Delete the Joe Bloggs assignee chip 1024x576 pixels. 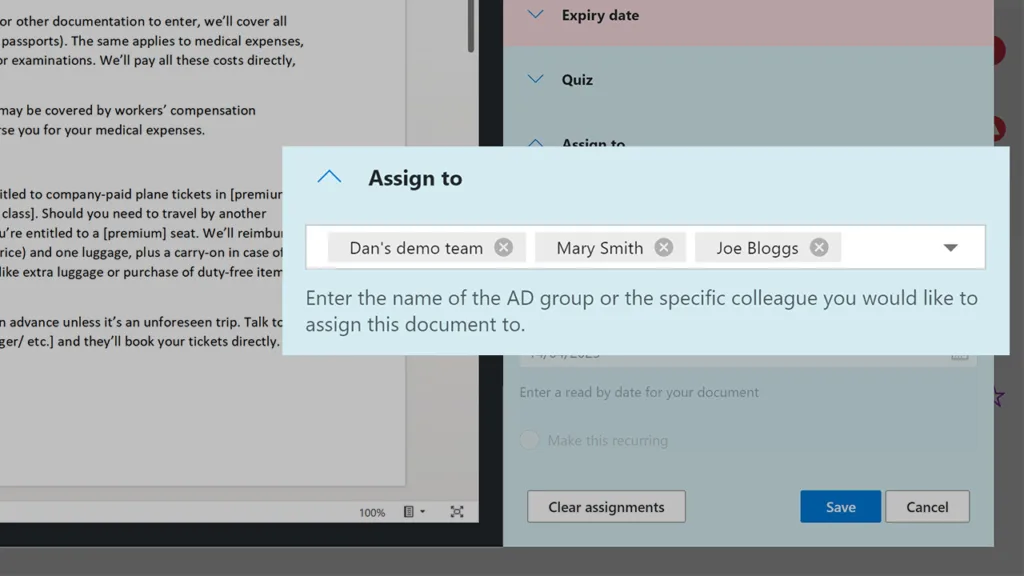tap(819, 248)
